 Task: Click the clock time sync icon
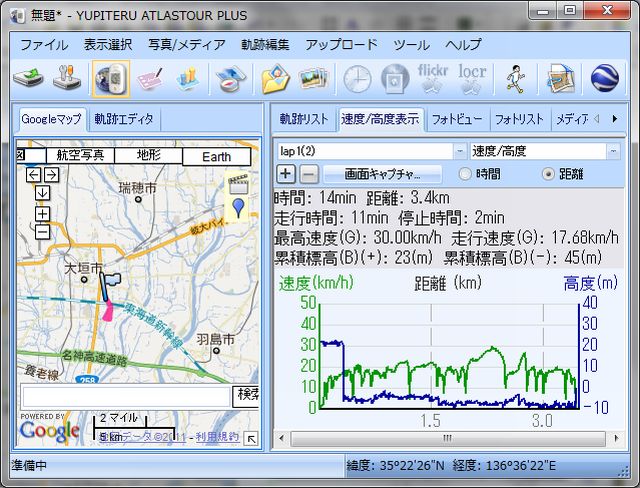coord(357,78)
